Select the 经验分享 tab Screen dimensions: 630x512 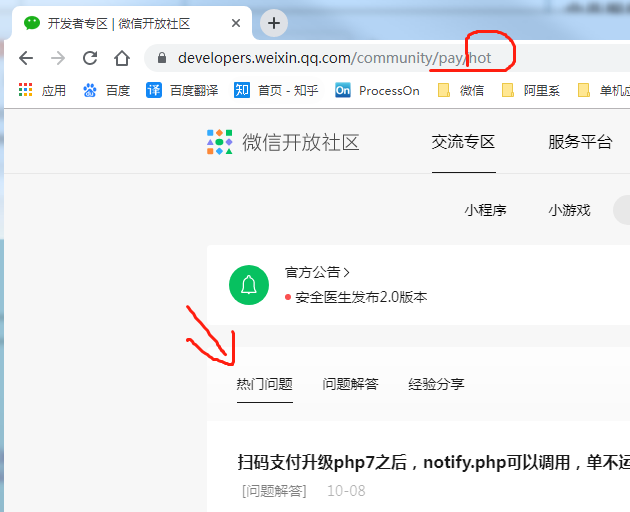coord(436,384)
